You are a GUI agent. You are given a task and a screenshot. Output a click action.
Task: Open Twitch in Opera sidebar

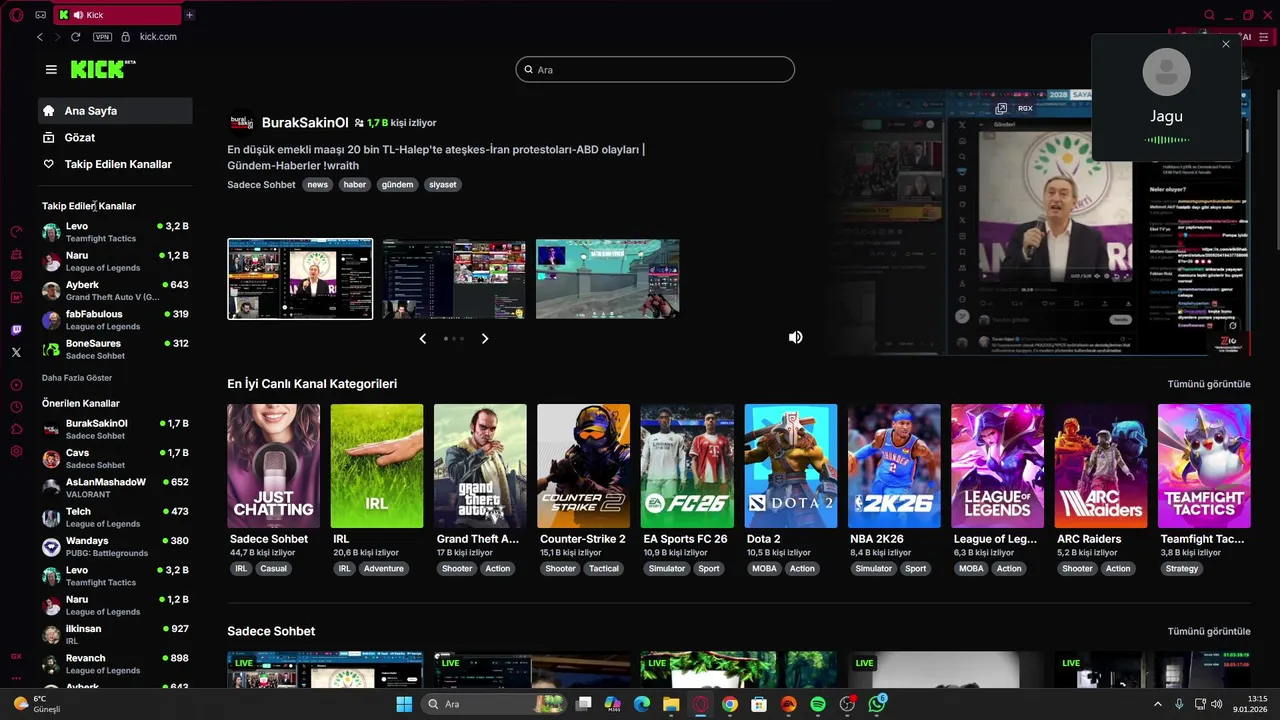[x=16, y=330]
